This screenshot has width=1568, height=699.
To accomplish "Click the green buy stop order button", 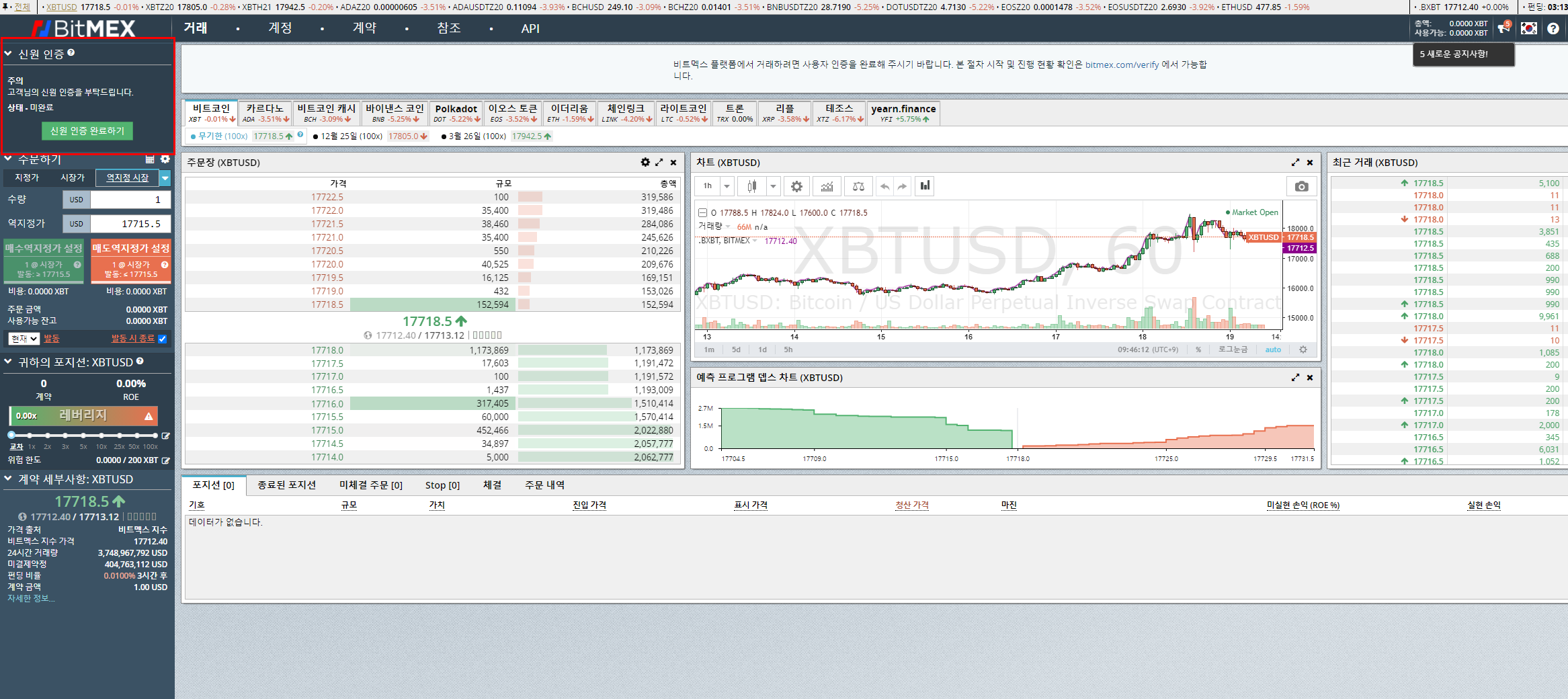I will point(44,260).
